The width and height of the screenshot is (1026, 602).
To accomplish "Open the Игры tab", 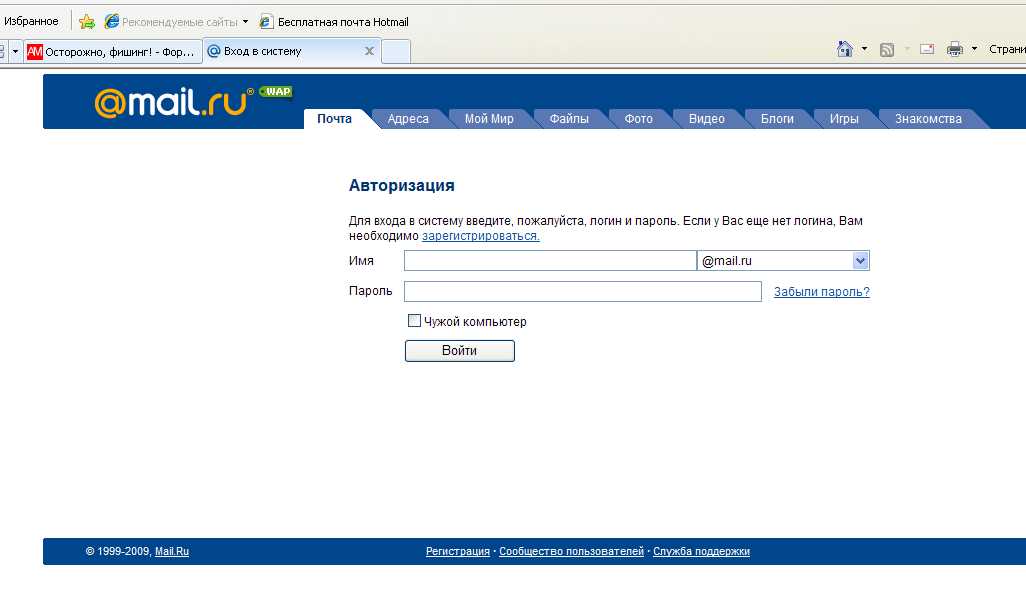I will tap(844, 119).
